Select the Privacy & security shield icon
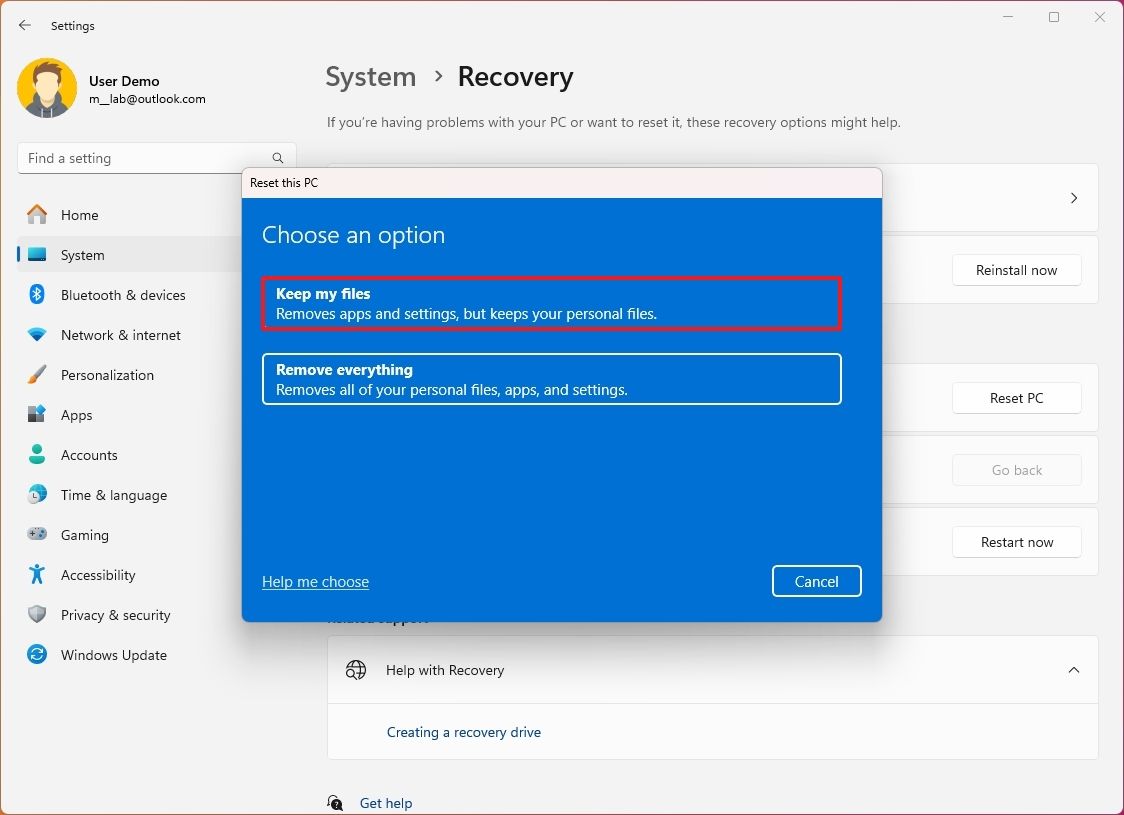Image resolution: width=1124 pixels, height=815 pixels. pos(38,615)
